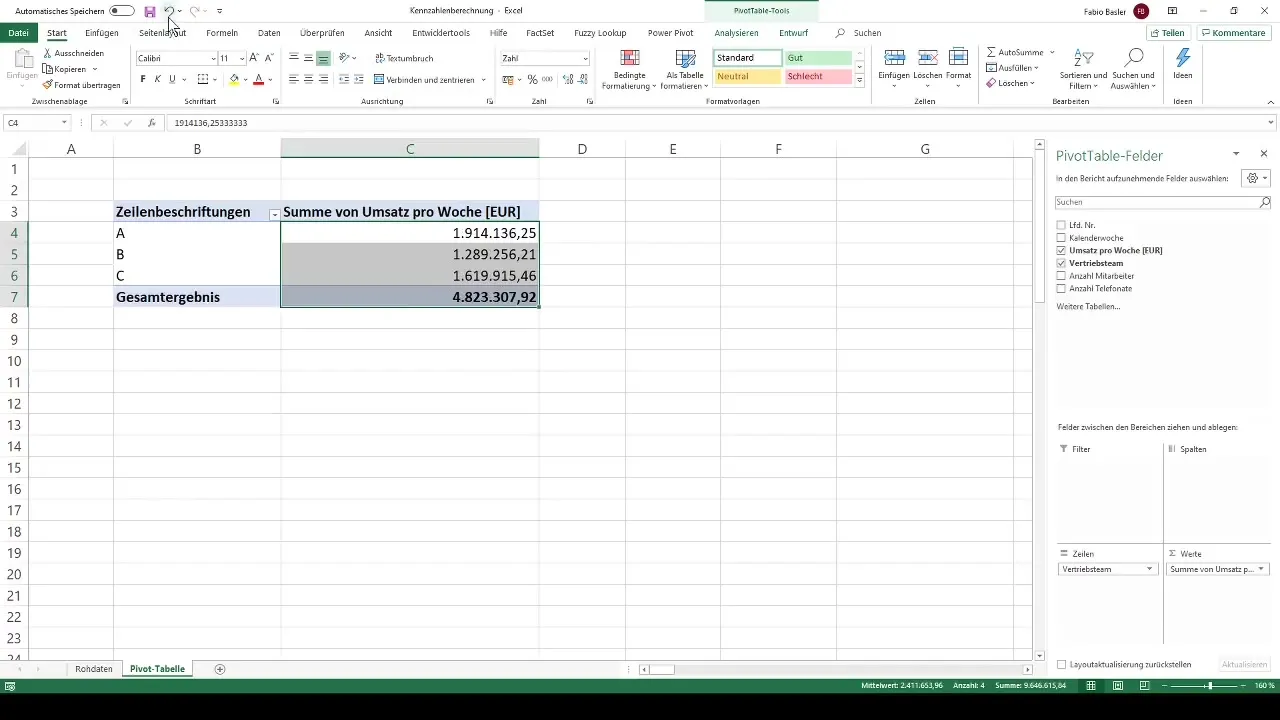This screenshot has height=720, width=1280.
Task: Open the Zahl number format dropdown
Action: (x=585, y=59)
